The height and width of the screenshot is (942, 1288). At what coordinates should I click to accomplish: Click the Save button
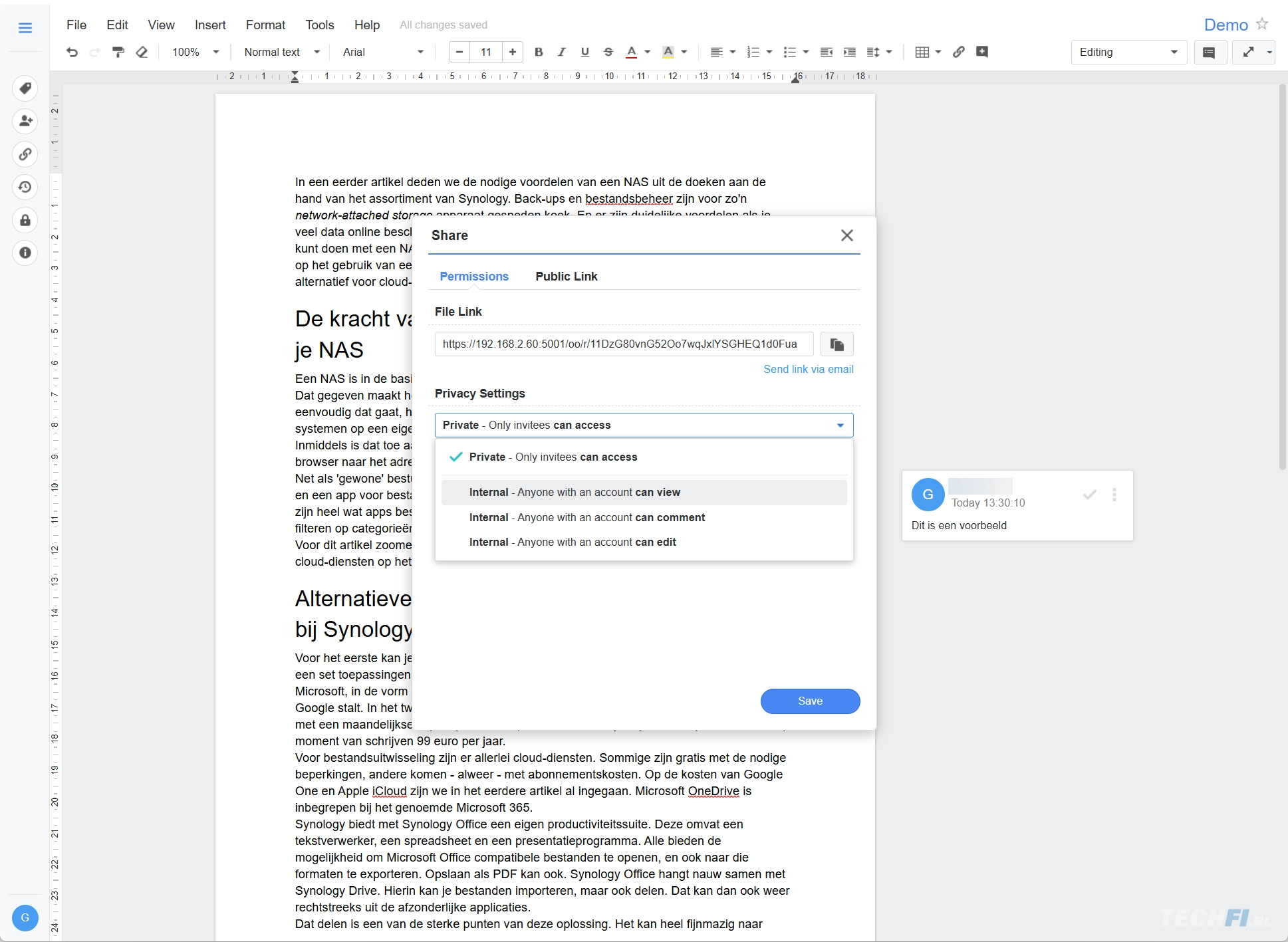[810, 701]
